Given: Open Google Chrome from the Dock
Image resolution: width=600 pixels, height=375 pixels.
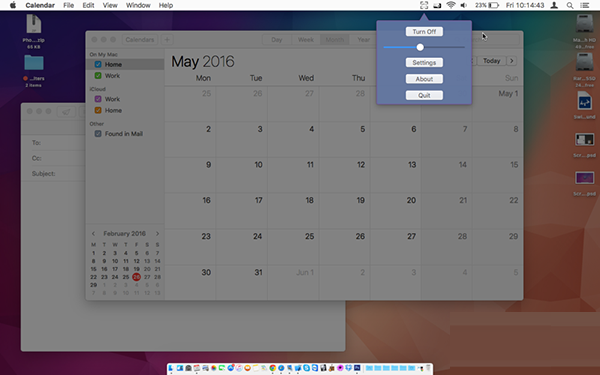Looking at the screenshot, I should 273,368.
